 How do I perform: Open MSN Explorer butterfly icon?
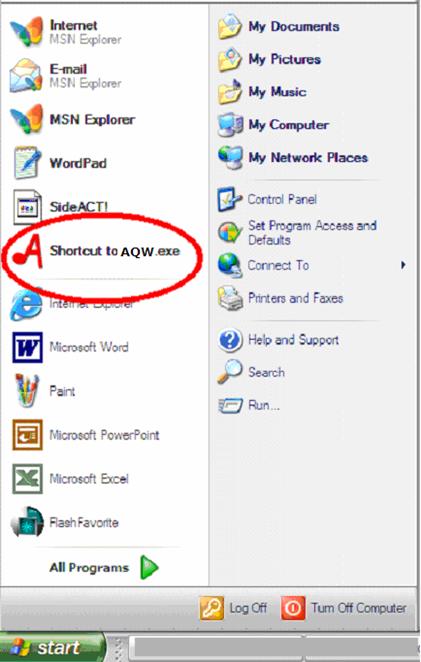click(26, 119)
